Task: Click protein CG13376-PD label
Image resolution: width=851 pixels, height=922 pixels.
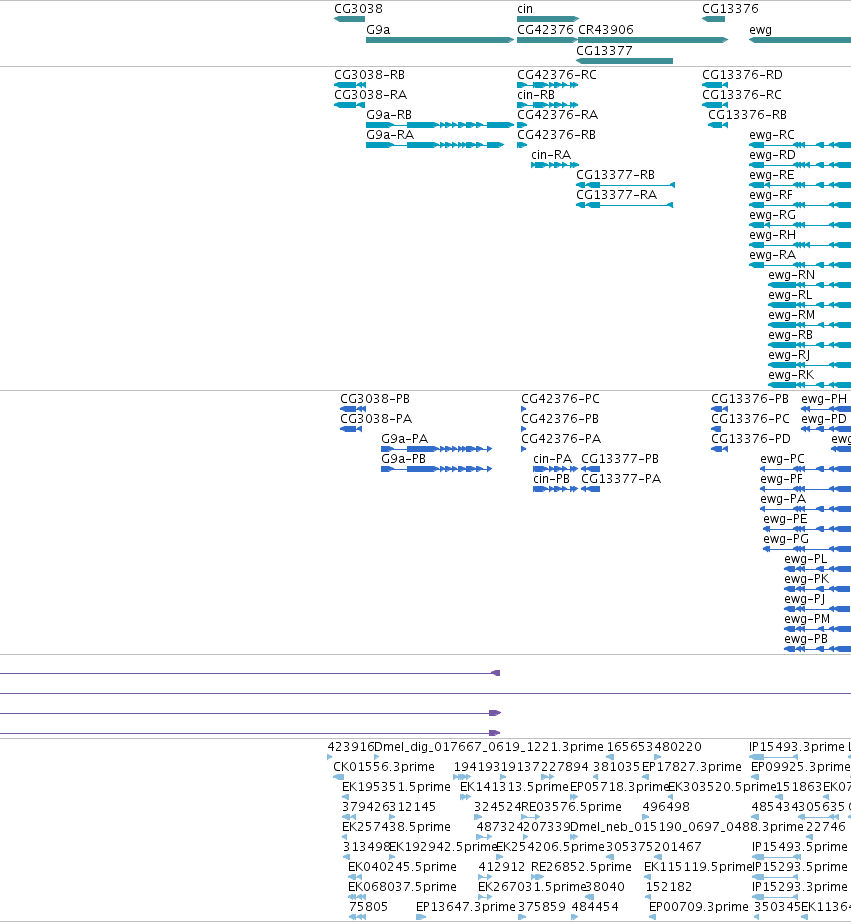Action: tap(751, 439)
